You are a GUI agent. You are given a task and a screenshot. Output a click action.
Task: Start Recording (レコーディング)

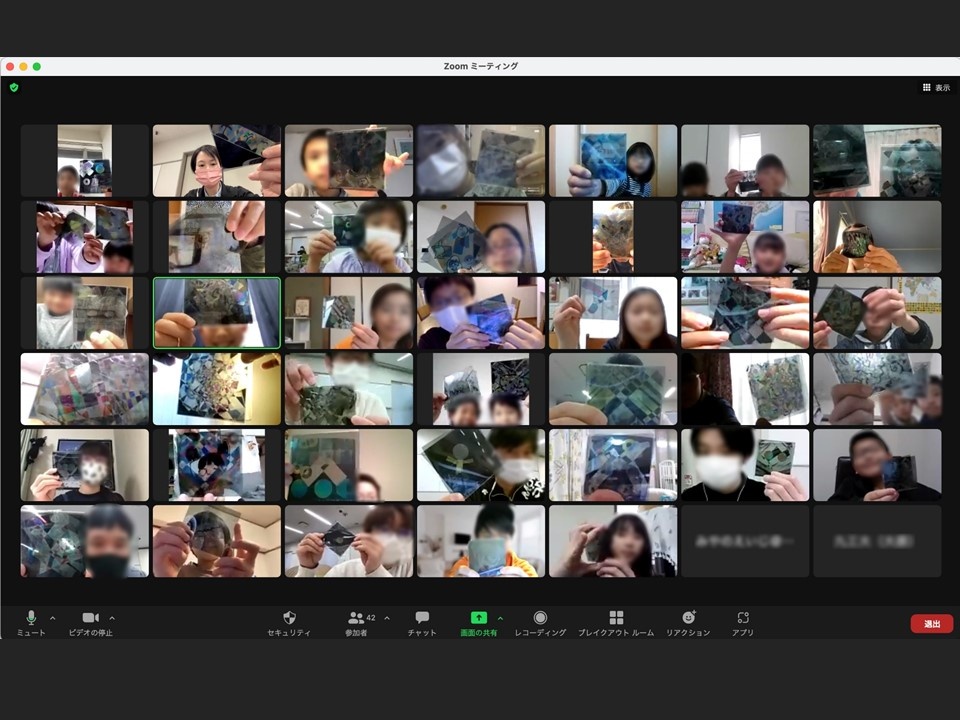(540, 618)
